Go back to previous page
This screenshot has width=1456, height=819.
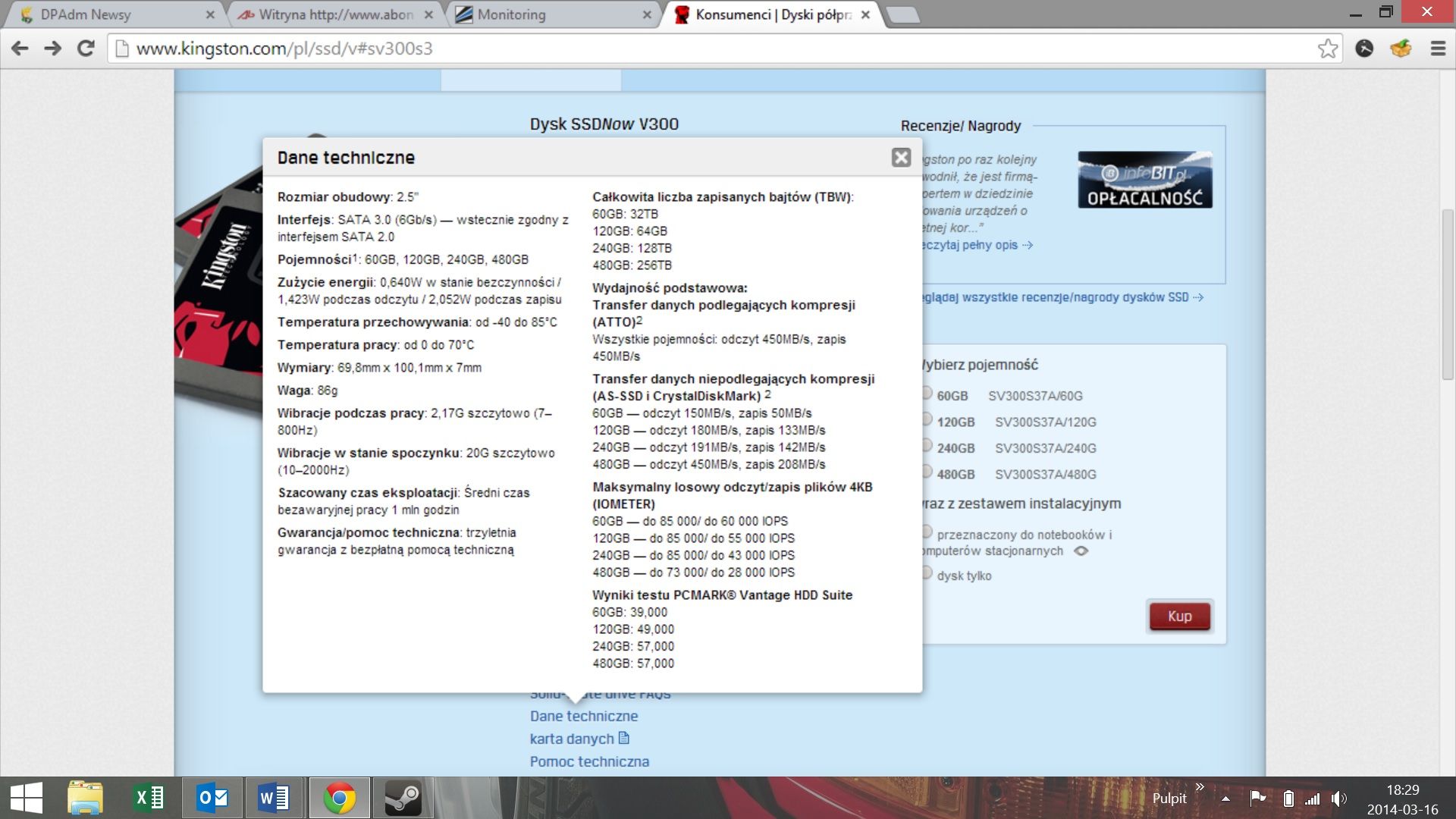pyautogui.click(x=20, y=49)
